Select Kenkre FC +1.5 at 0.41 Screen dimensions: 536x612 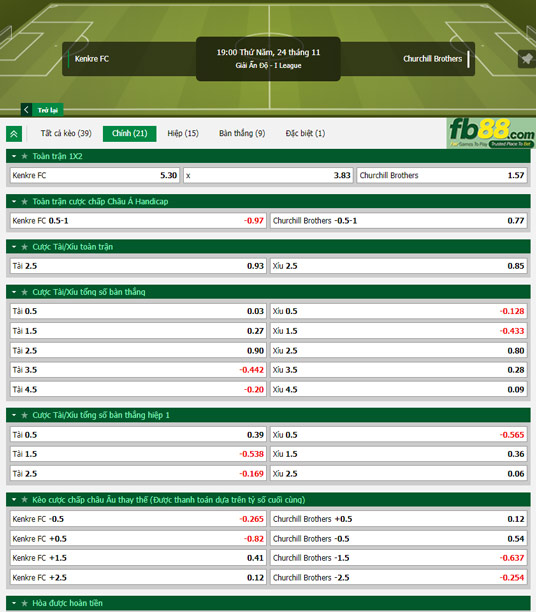point(138,558)
